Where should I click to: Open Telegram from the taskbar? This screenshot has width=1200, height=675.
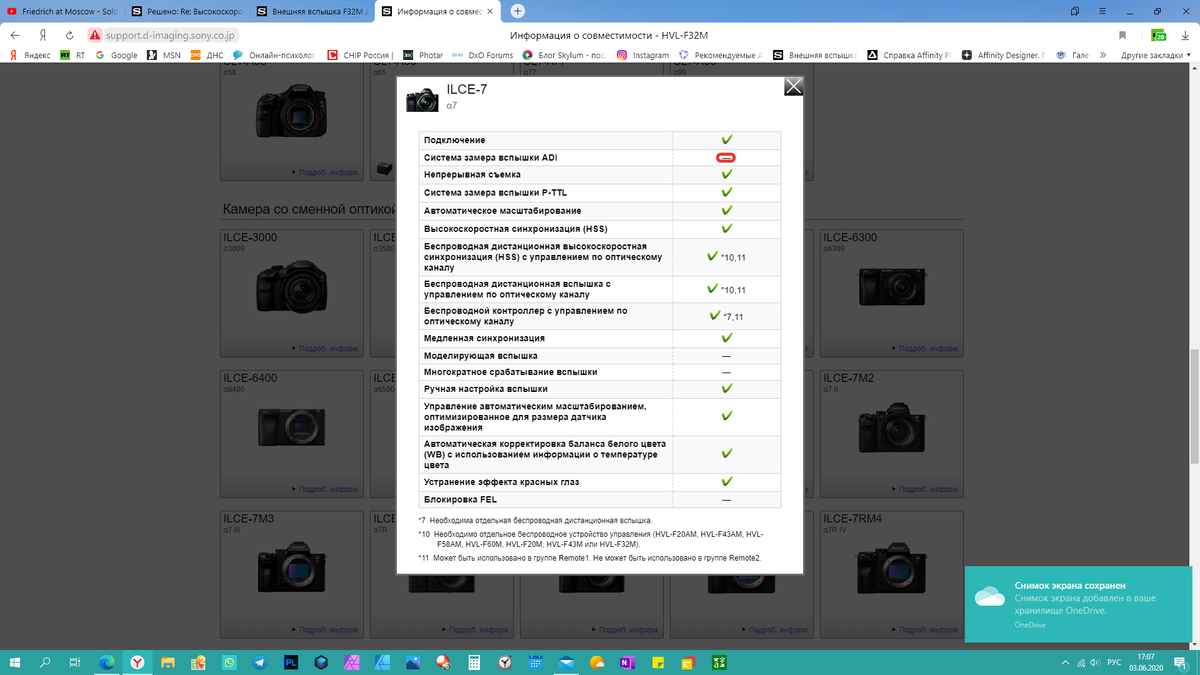tap(260, 662)
